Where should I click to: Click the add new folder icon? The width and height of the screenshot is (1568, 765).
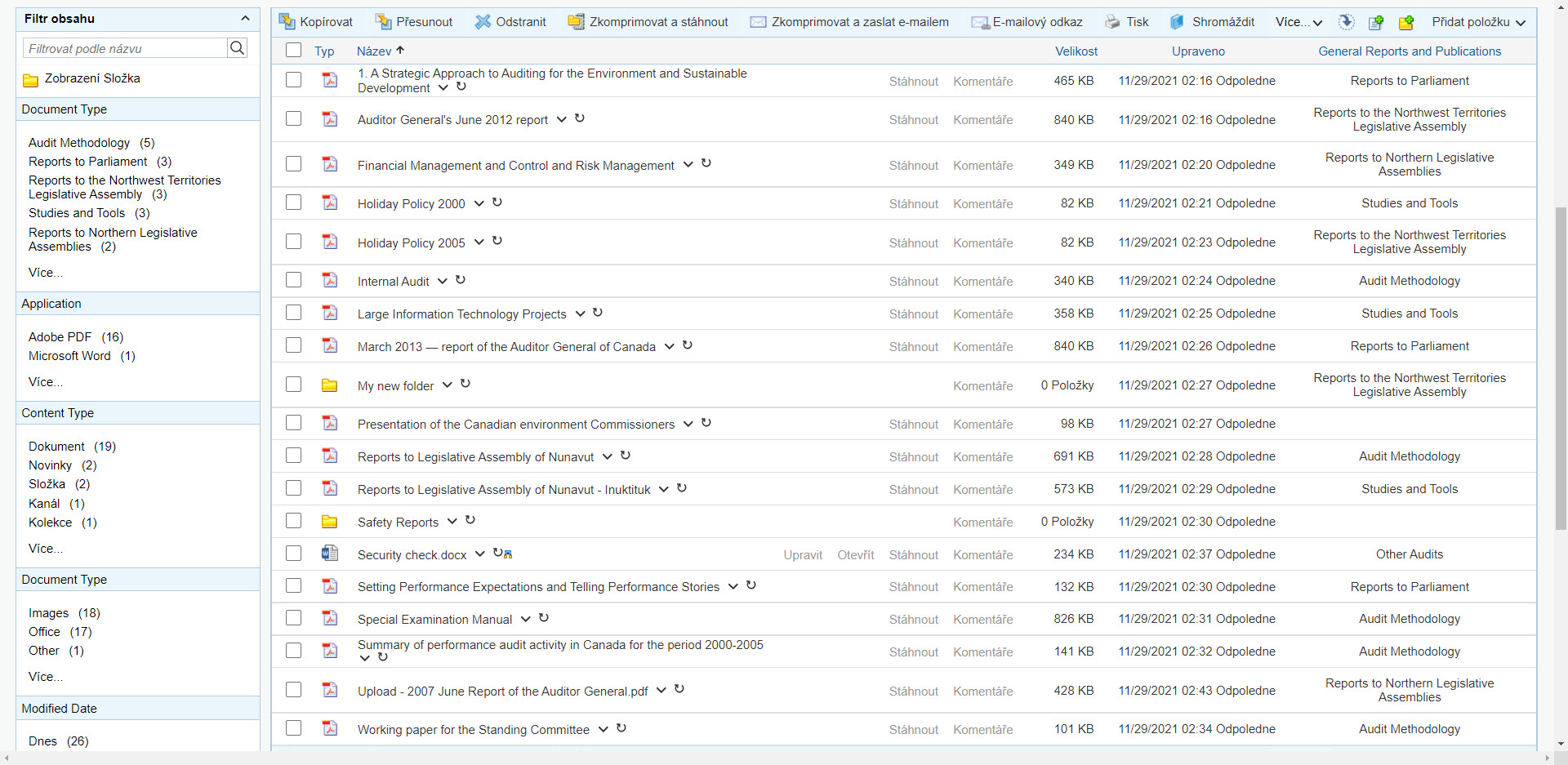pyautogui.click(x=1405, y=23)
